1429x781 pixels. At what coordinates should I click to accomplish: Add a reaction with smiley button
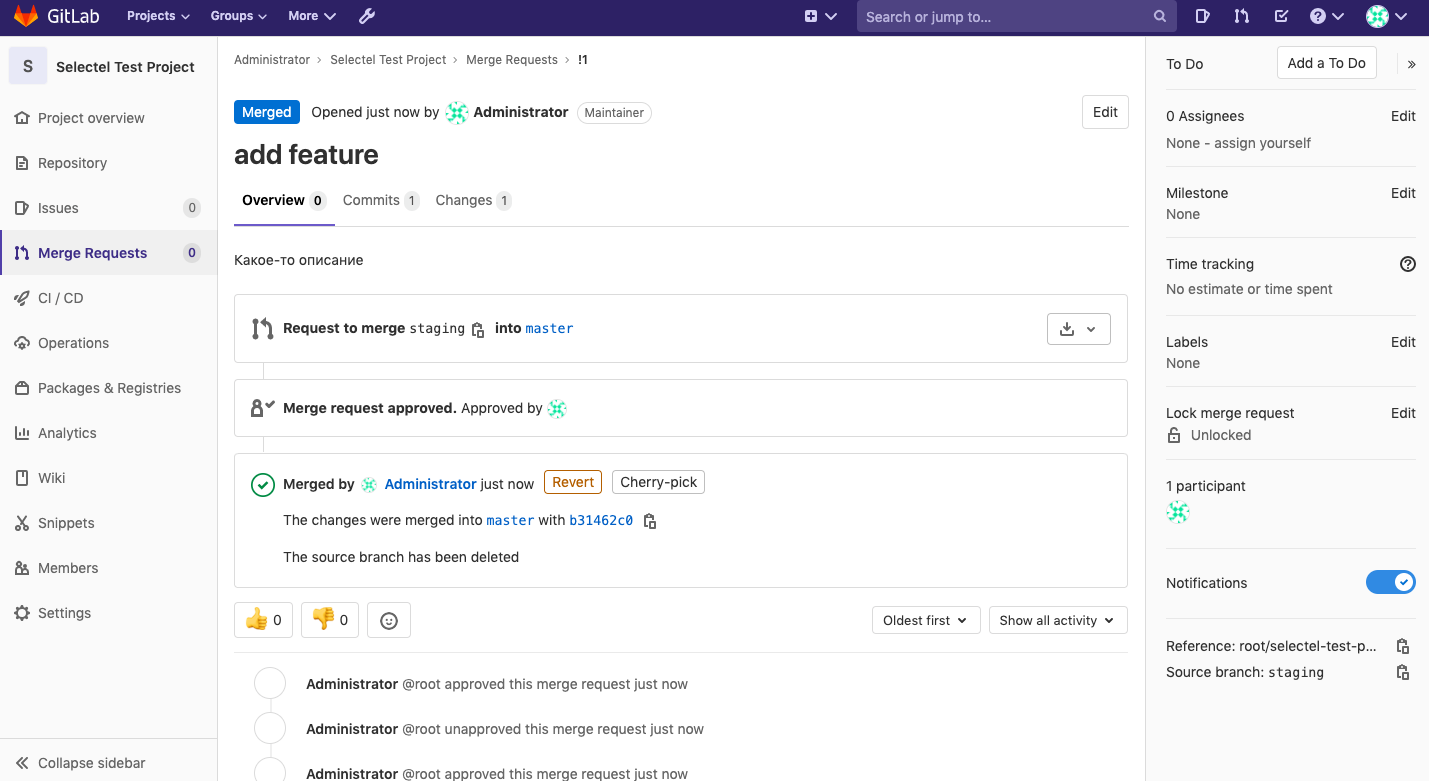point(389,620)
